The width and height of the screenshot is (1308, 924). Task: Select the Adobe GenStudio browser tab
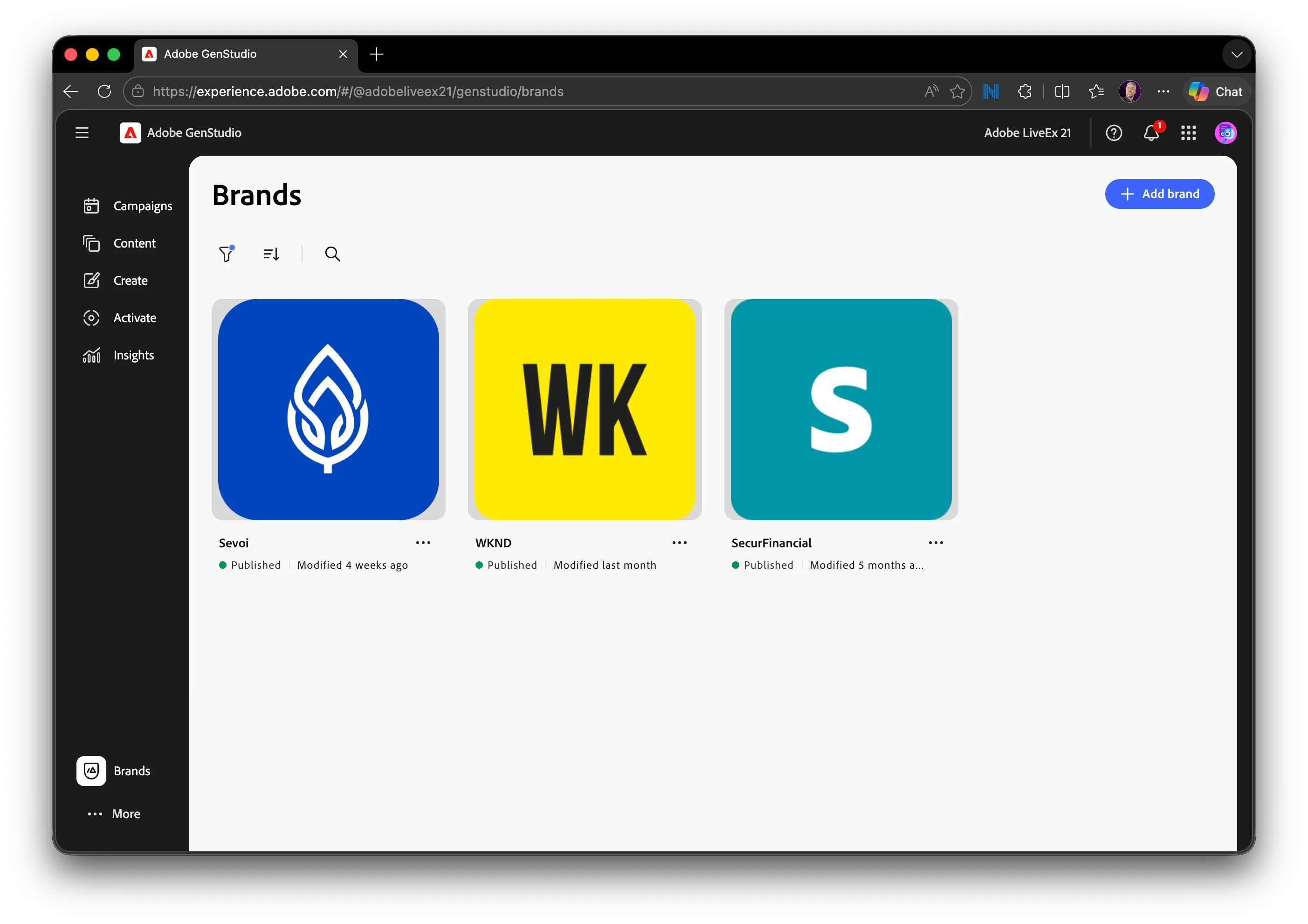click(x=246, y=54)
